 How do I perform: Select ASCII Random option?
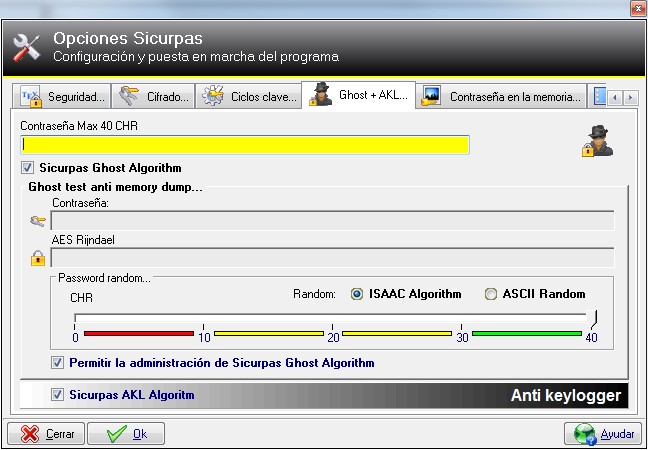(491, 294)
